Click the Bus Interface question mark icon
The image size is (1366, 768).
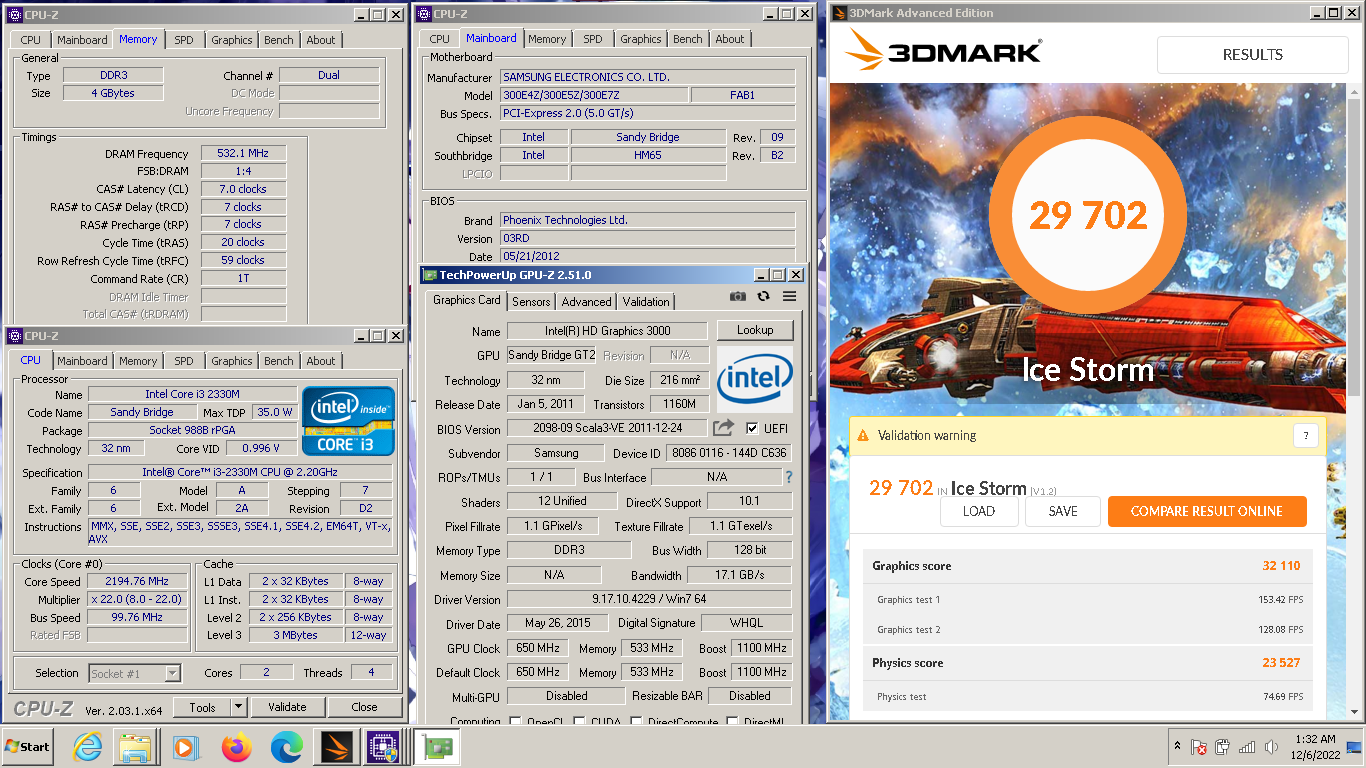click(x=789, y=477)
